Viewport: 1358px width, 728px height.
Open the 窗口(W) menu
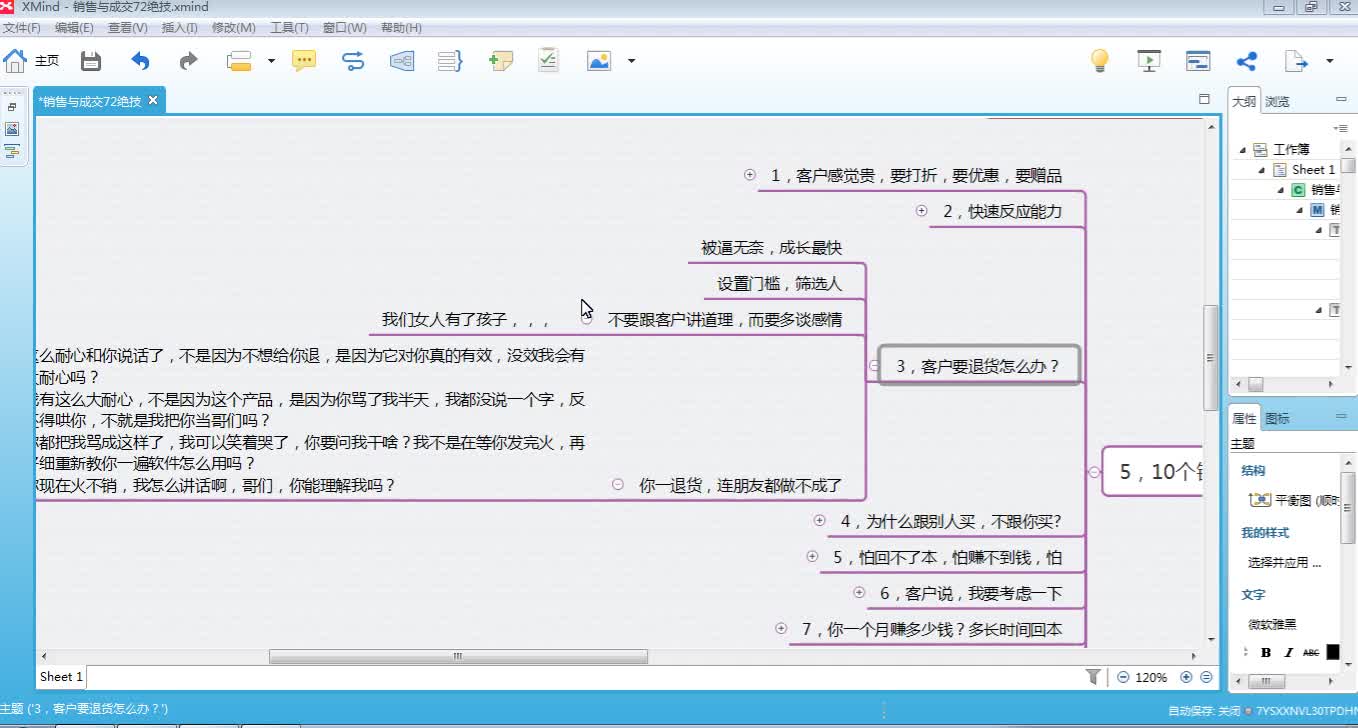click(x=344, y=28)
